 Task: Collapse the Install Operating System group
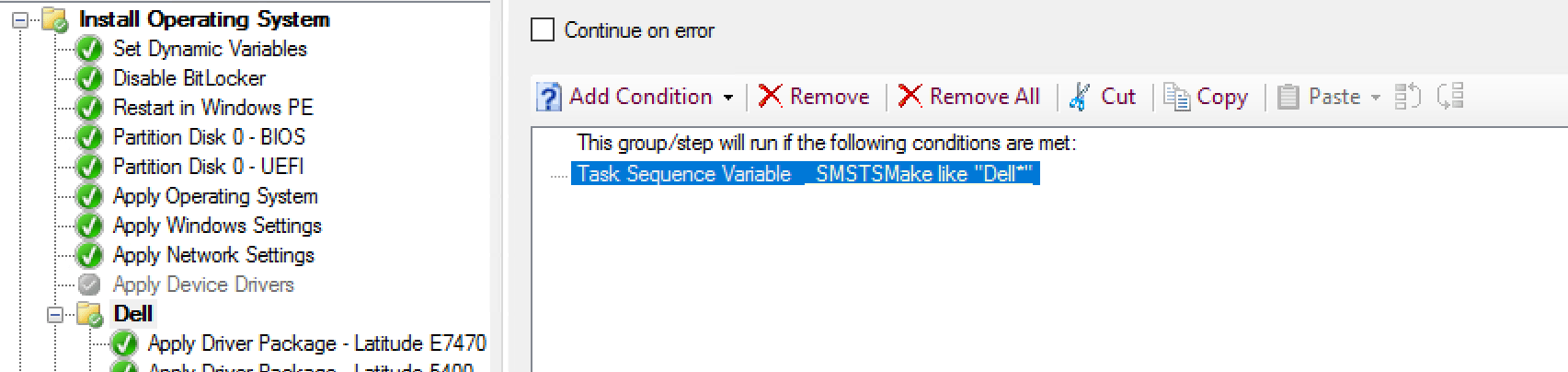click(20, 19)
